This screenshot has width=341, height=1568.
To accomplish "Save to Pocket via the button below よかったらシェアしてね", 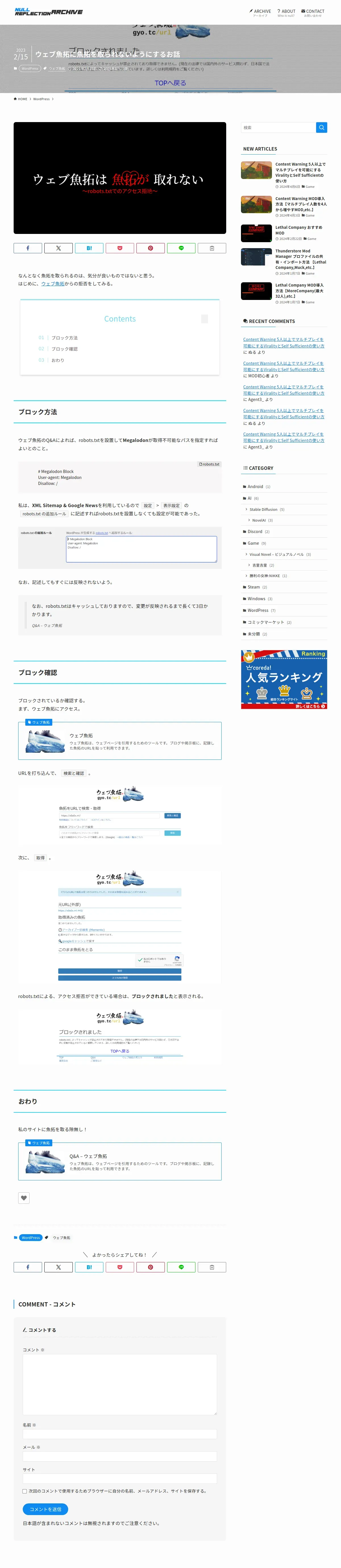I will point(120,1267).
